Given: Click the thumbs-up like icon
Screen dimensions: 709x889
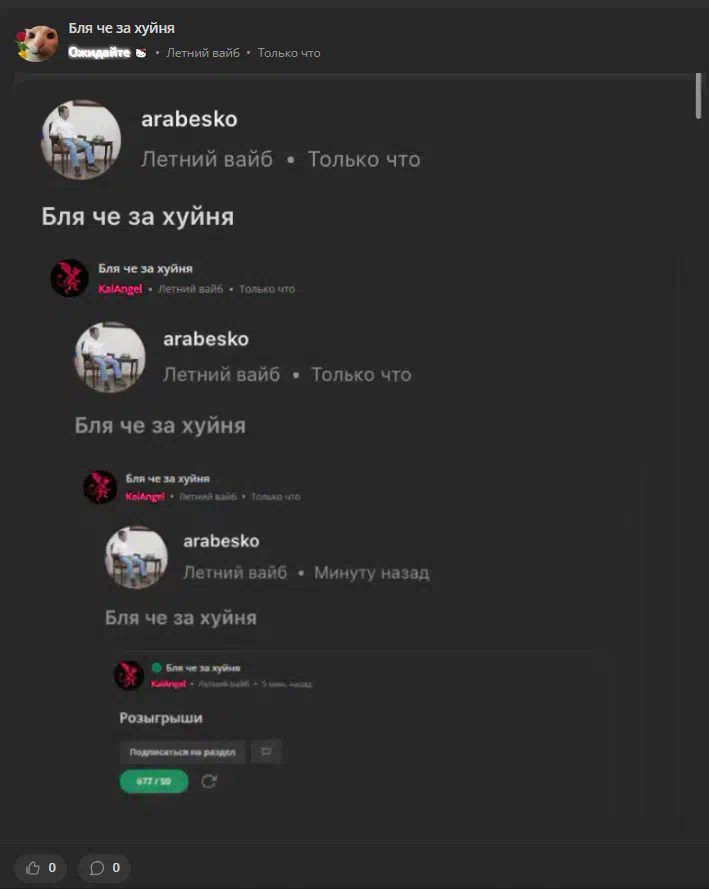Looking at the screenshot, I should click(x=33, y=867).
